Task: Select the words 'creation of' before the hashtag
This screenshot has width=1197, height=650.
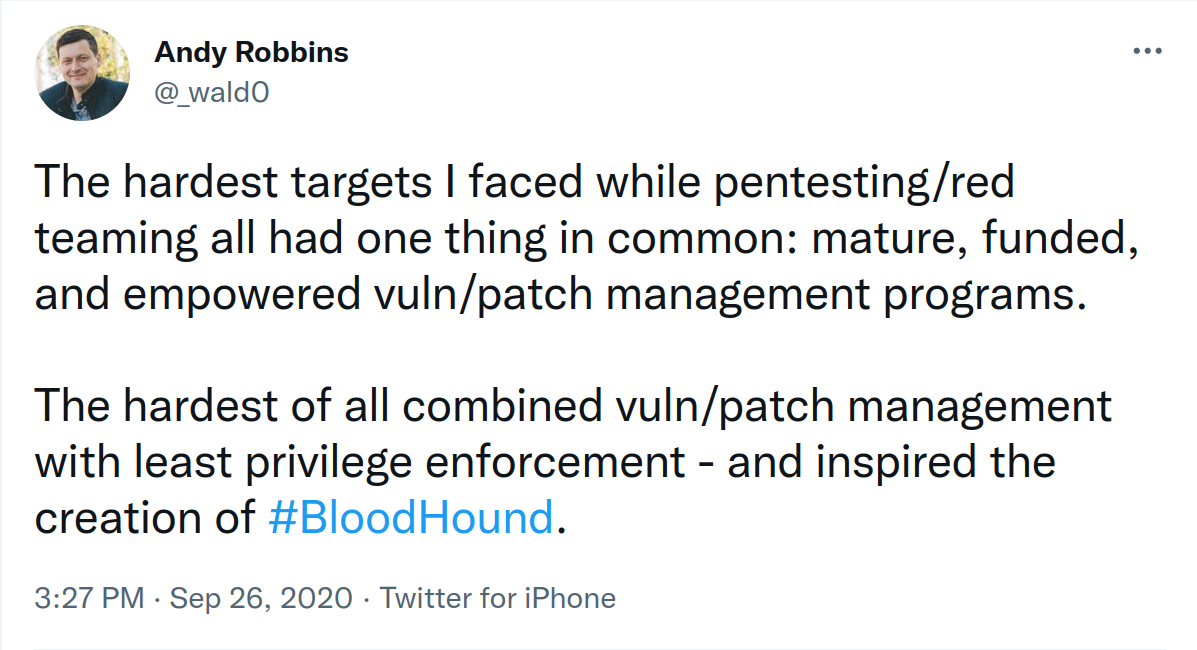Action: point(144,518)
